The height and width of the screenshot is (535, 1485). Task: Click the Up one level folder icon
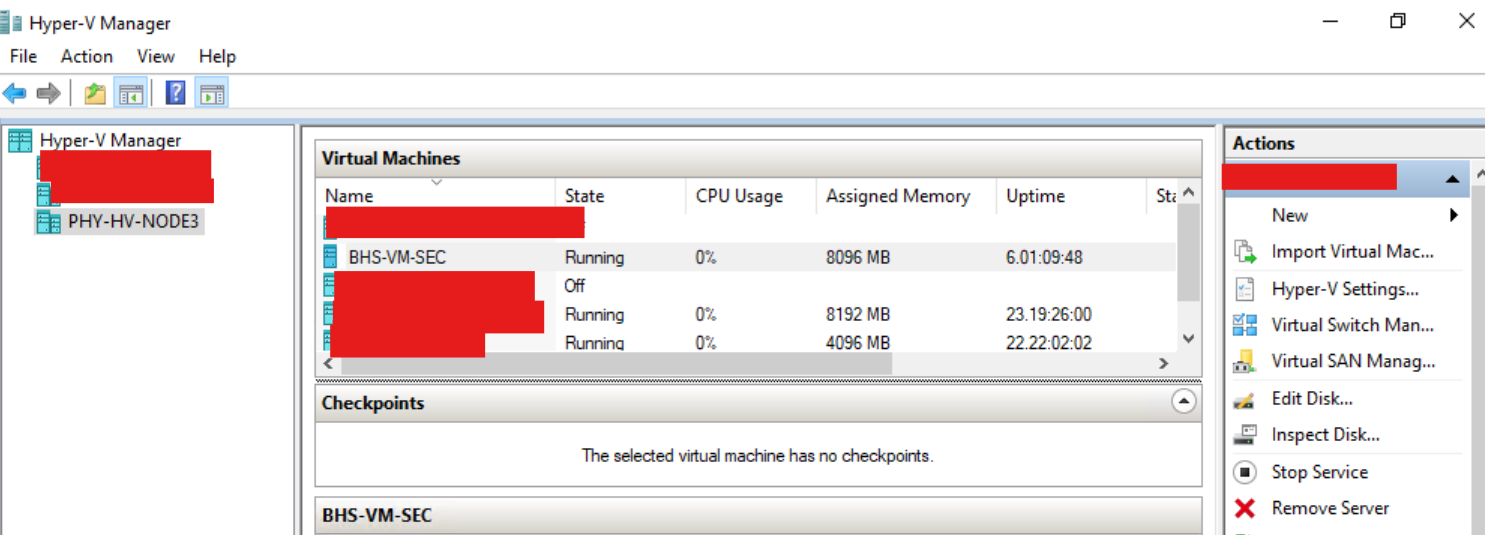[95, 94]
